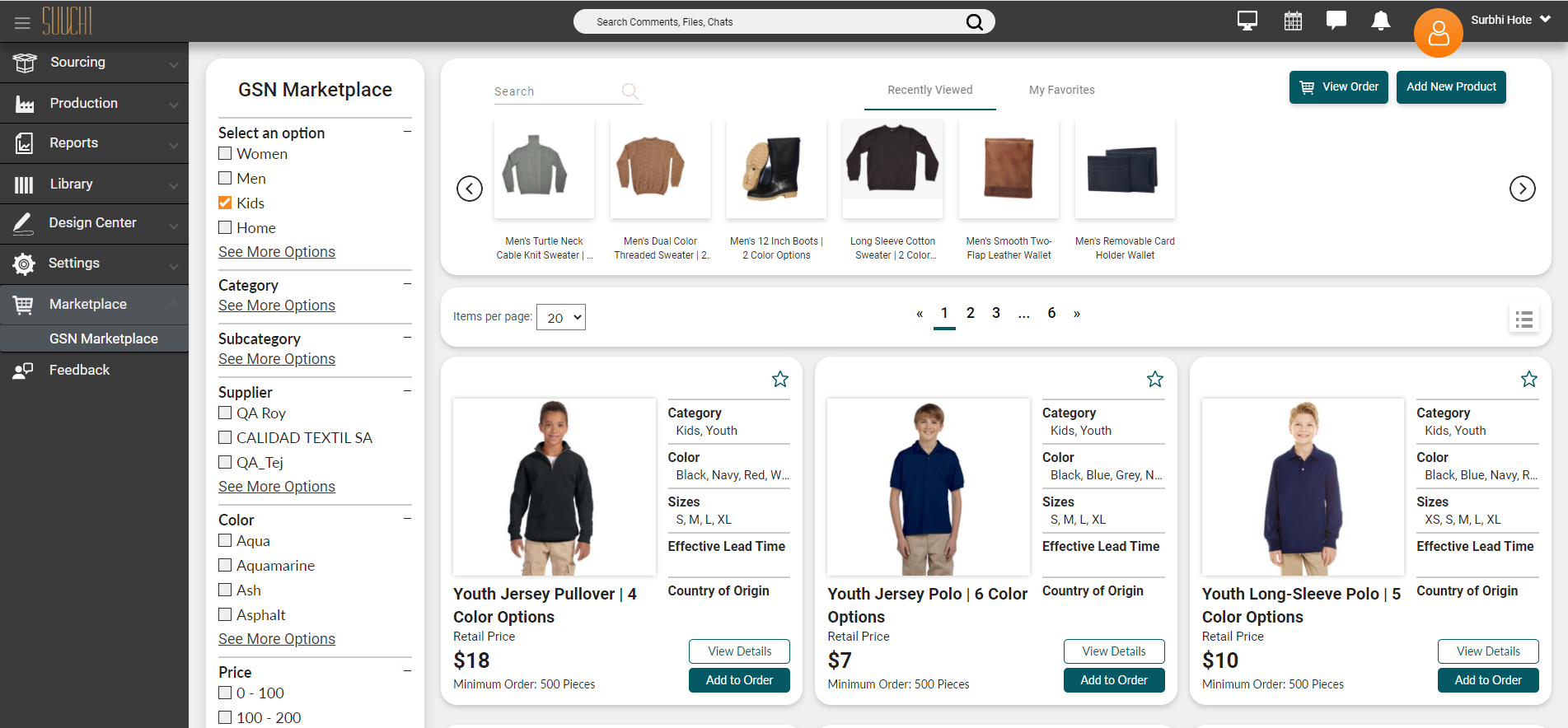Check the Men option
This screenshot has width=1568, height=728.
pyautogui.click(x=225, y=178)
